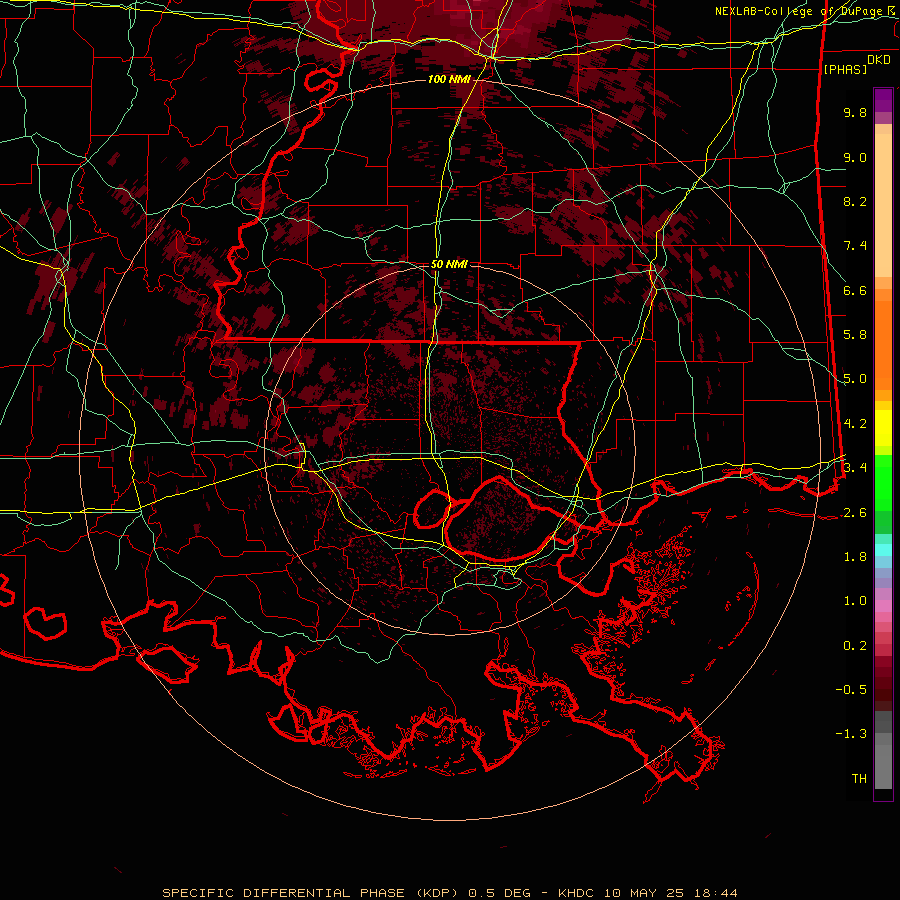Click the 5.8 value on the legend

(855, 335)
